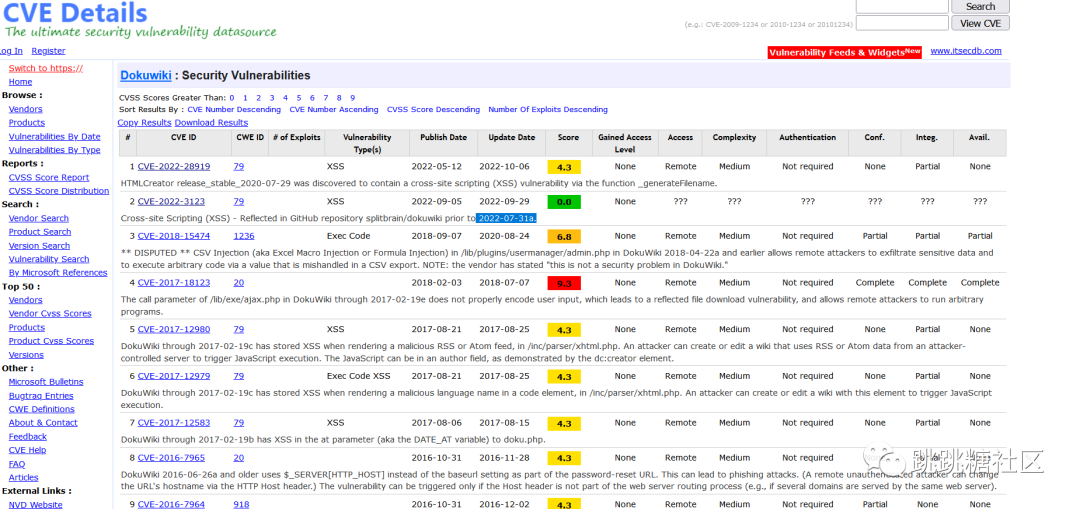Open CVE-2016-7964 entry

pos(171,505)
